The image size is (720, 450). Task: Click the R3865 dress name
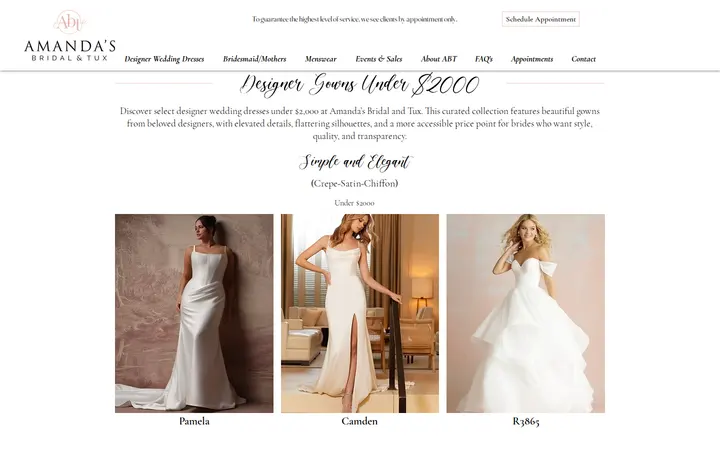526,421
